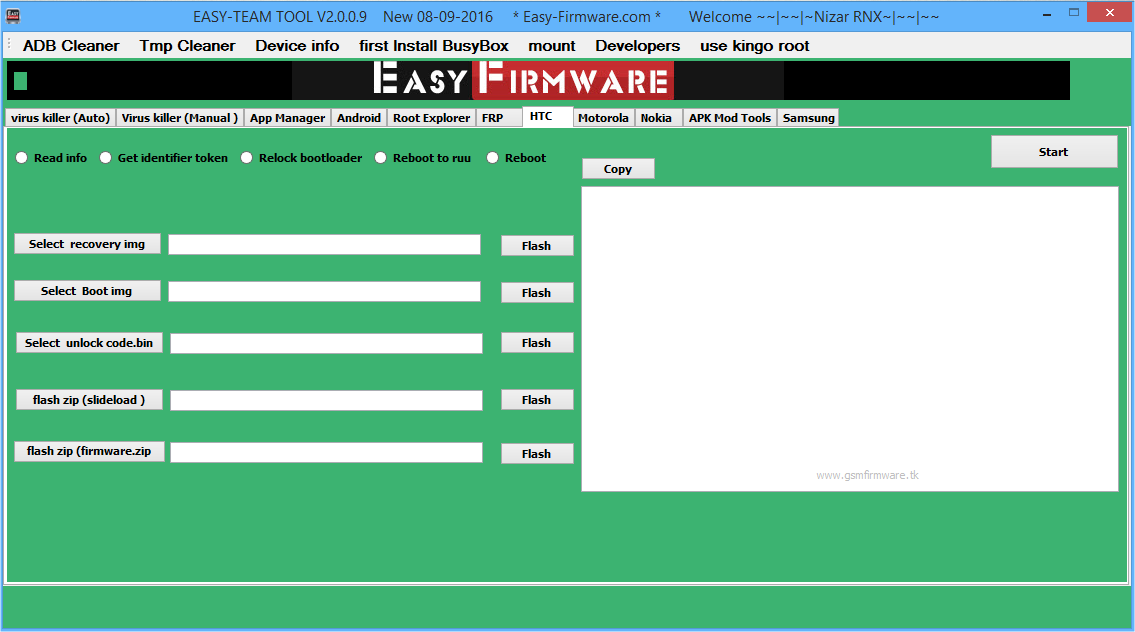Minimize the Easy-Team Tool window
This screenshot has height=632, width=1135.
coord(1047,14)
